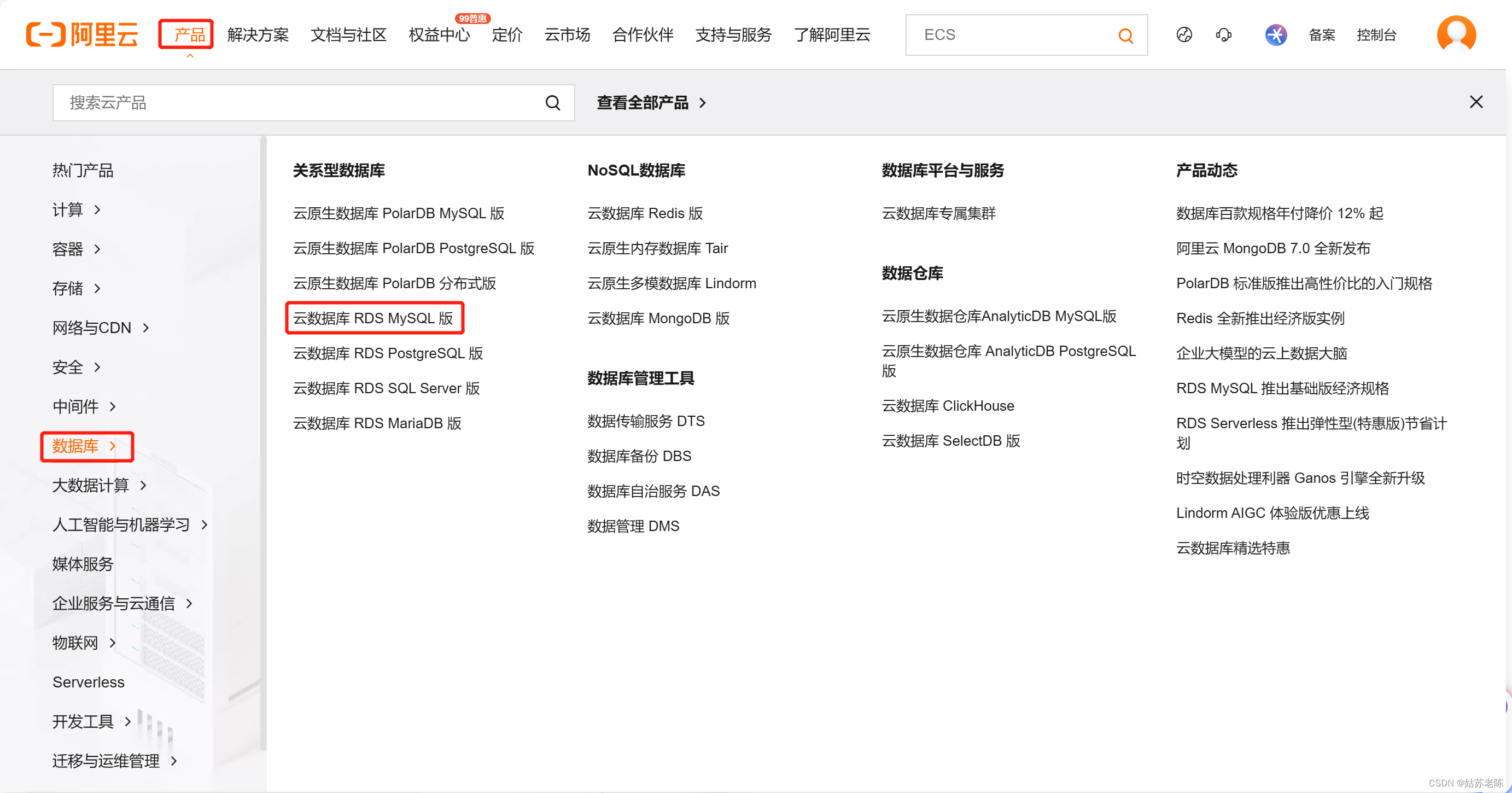Screen dimensions: 1512x793
Task: Open 云数据库 RDS MySQL 版
Action: pyautogui.click(x=373, y=318)
